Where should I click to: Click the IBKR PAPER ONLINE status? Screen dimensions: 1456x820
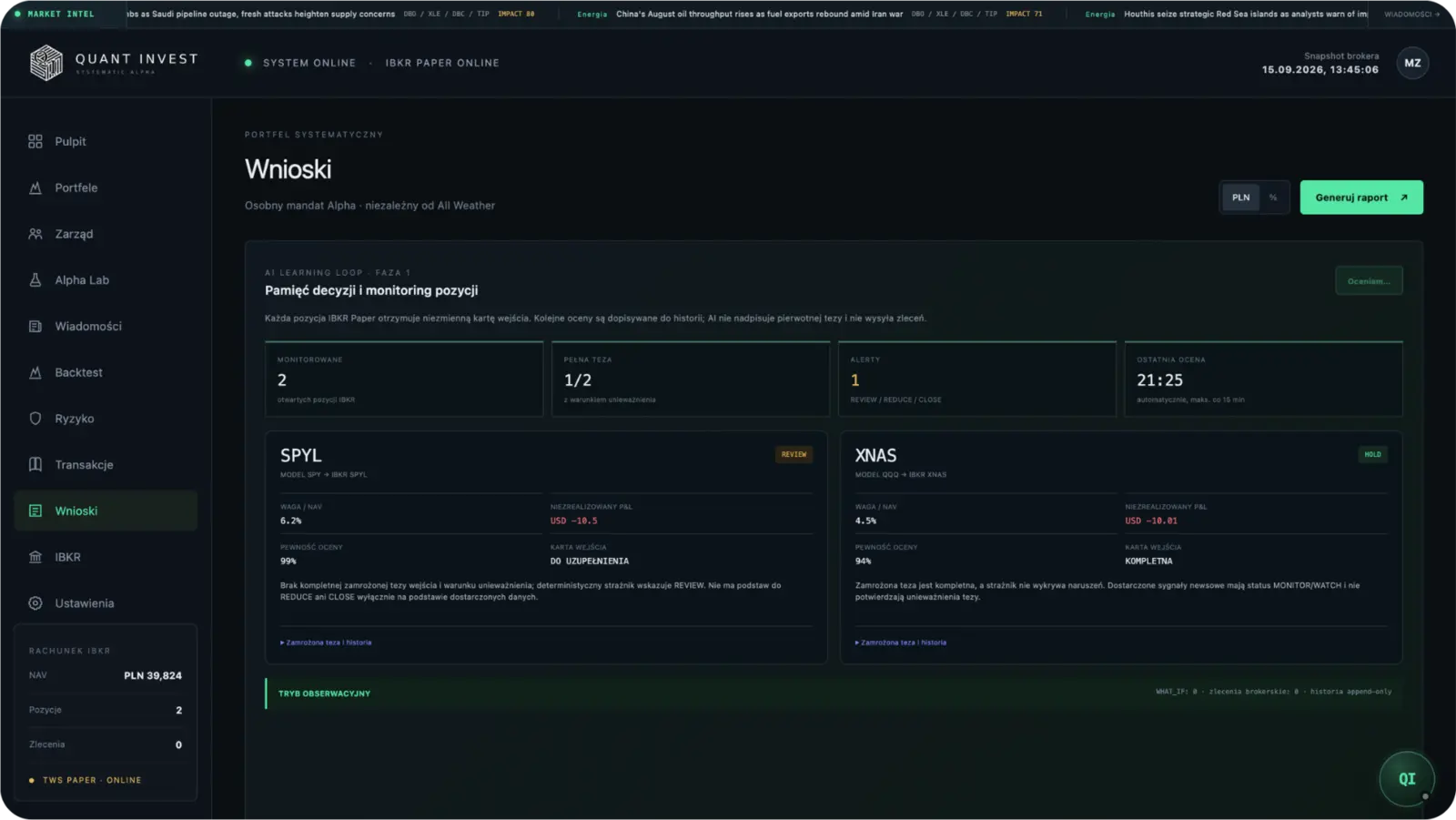coord(442,63)
